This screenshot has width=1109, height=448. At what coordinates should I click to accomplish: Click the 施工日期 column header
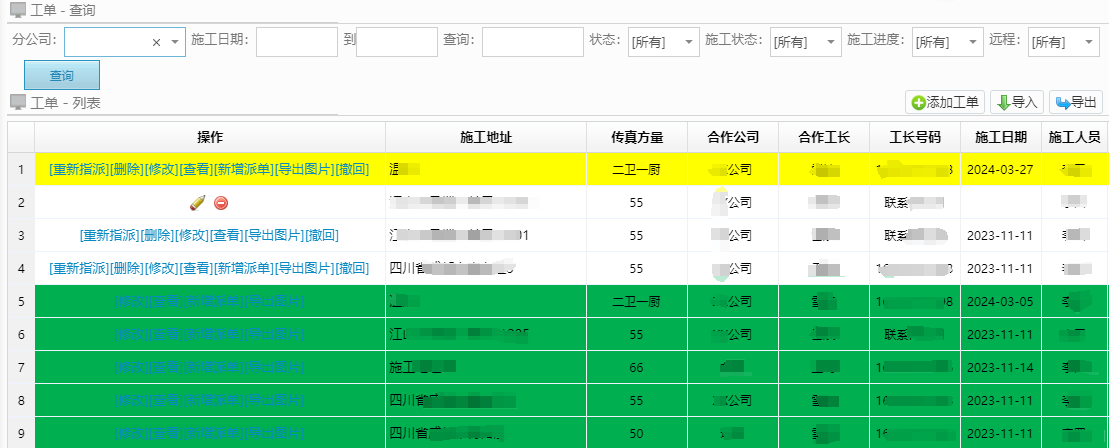coord(1001,137)
